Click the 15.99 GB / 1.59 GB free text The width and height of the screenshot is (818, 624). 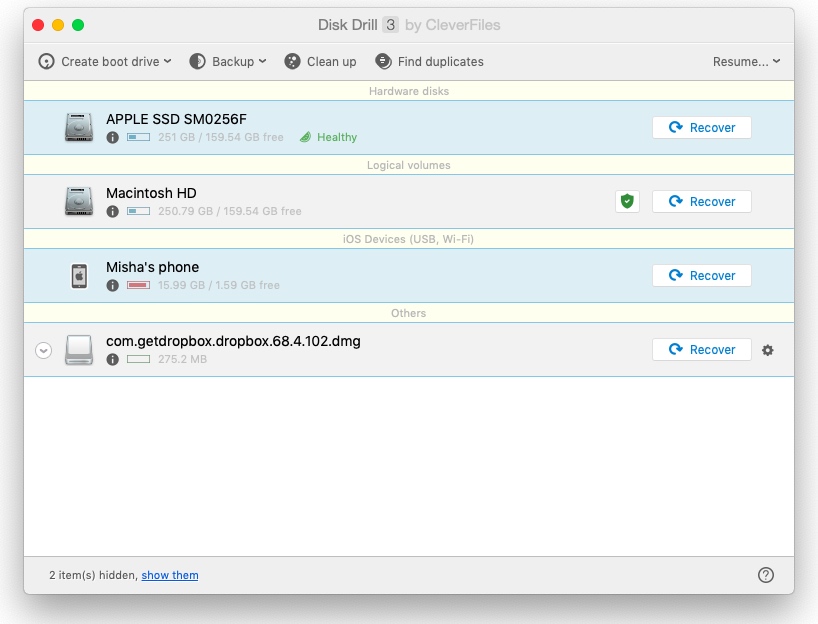point(219,285)
